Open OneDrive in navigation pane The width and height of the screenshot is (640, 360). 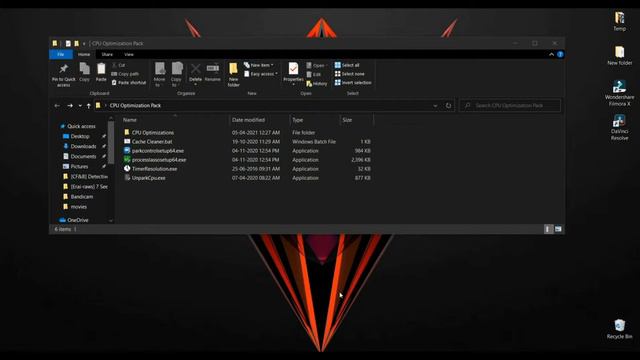(74, 220)
